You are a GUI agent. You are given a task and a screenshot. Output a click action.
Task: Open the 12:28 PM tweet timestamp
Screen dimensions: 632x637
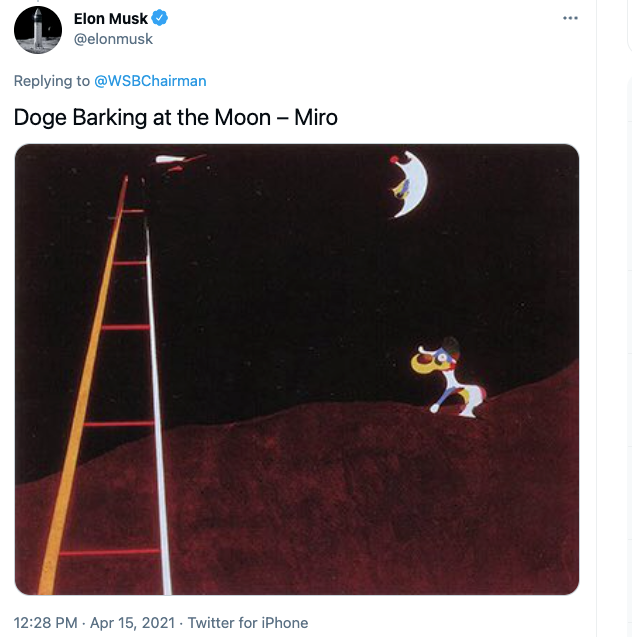point(46,623)
